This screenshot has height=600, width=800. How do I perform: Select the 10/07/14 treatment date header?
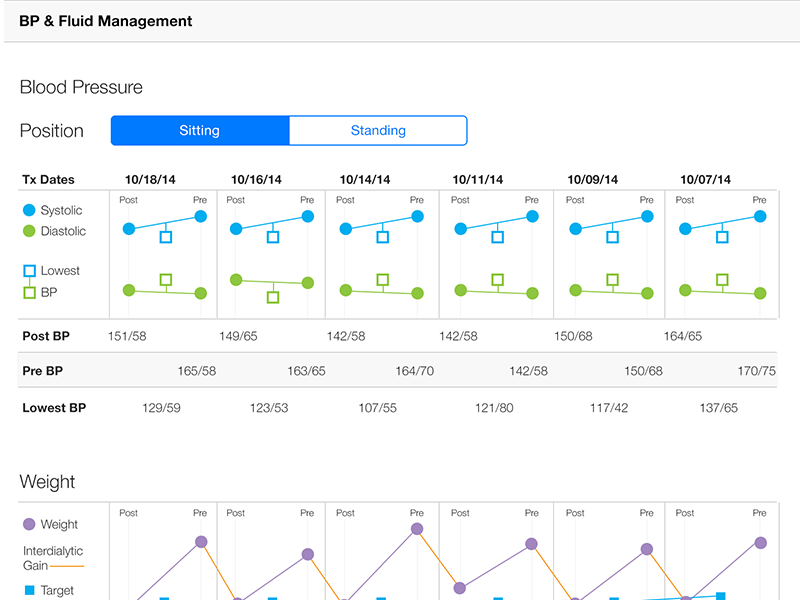(x=705, y=180)
